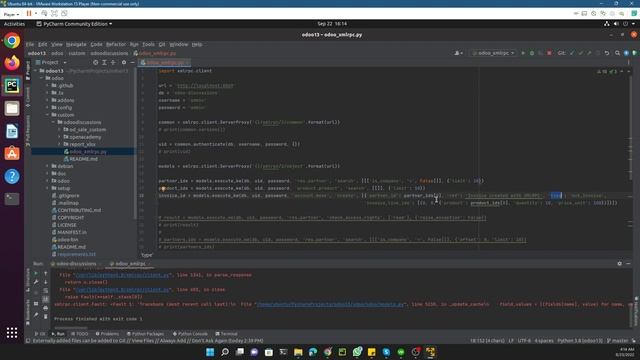Open Project panel settings gear
This screenshot has width=640, height=360.
pos(124,62)
